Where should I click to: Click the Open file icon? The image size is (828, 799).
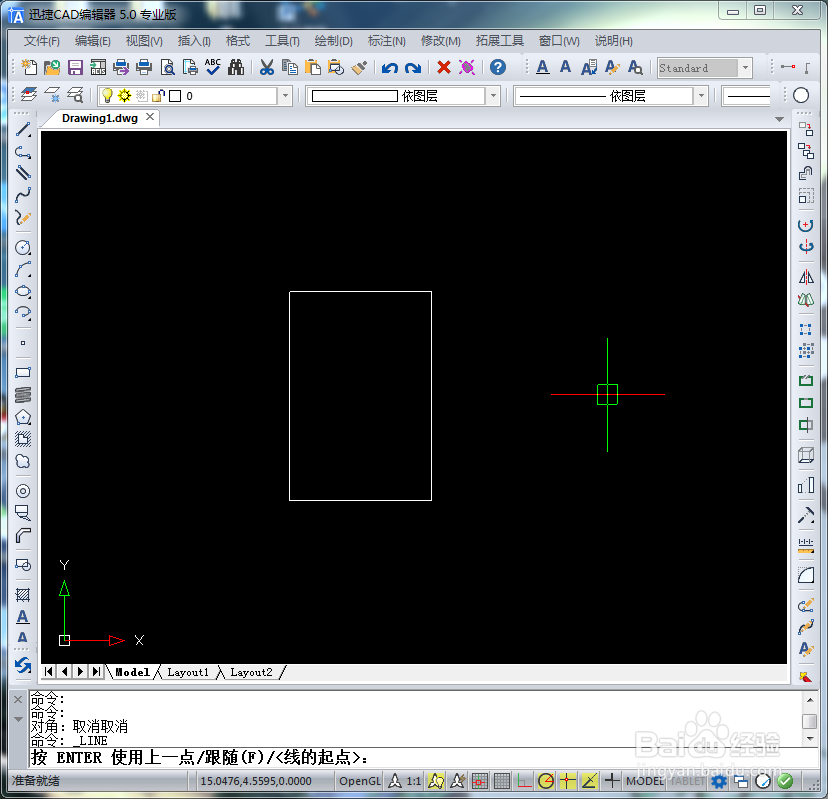point(52,67)
